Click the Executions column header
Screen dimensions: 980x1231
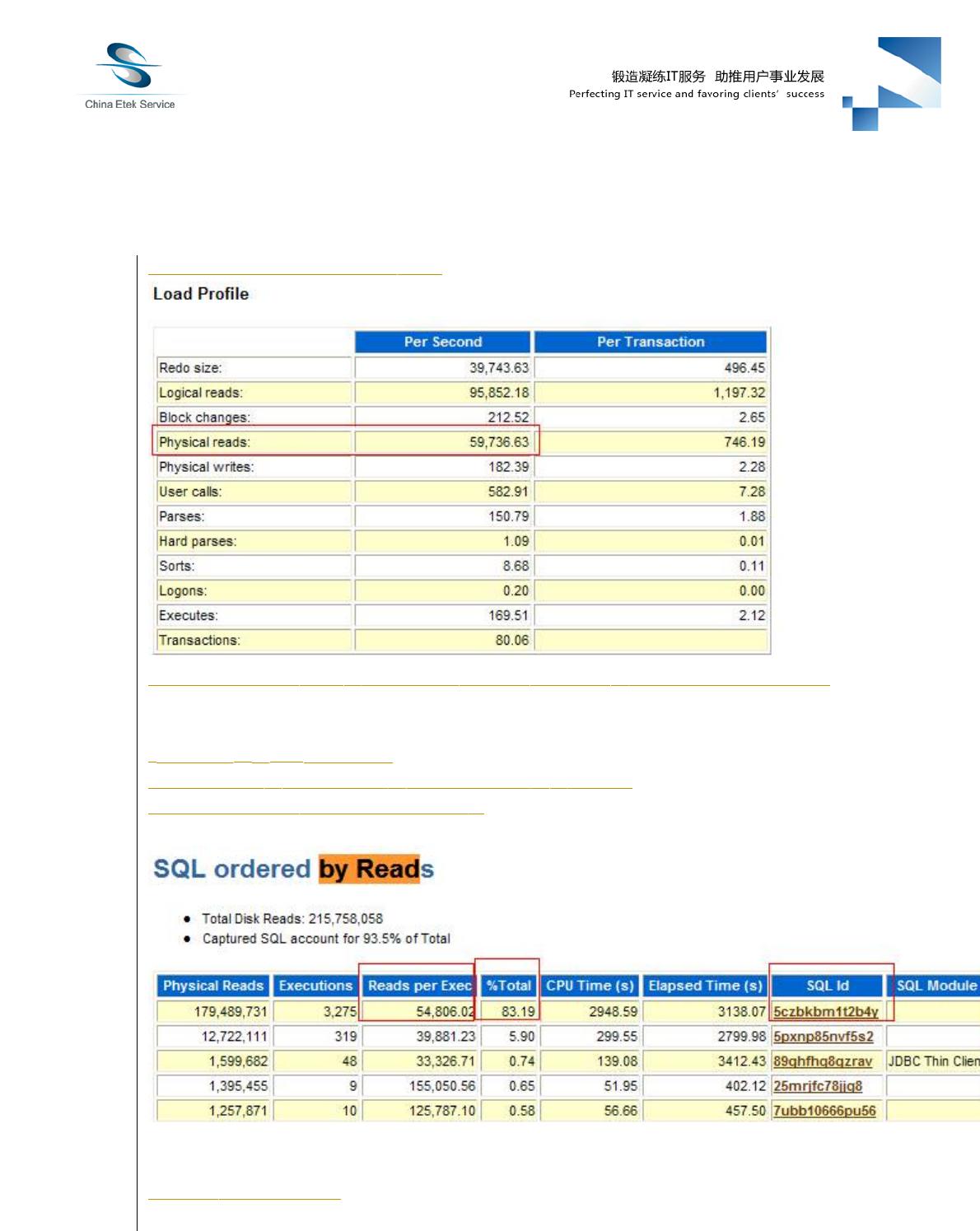[315, 986]
